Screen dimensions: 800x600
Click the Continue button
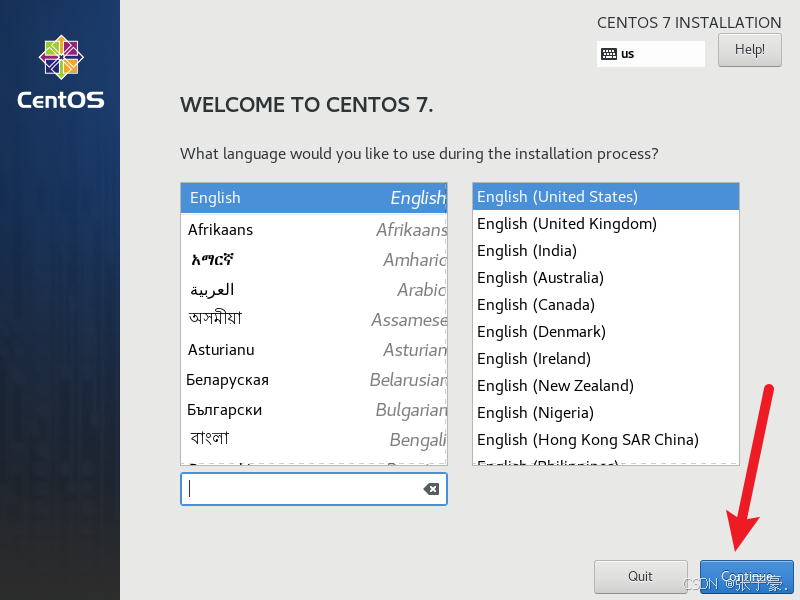pos(746,577)
